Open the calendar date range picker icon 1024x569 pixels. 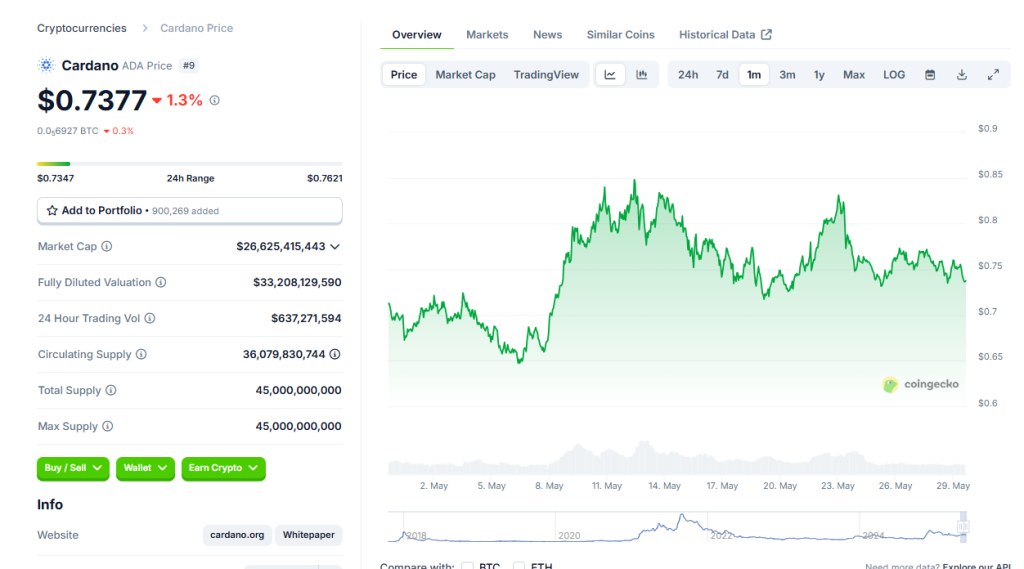930,74
